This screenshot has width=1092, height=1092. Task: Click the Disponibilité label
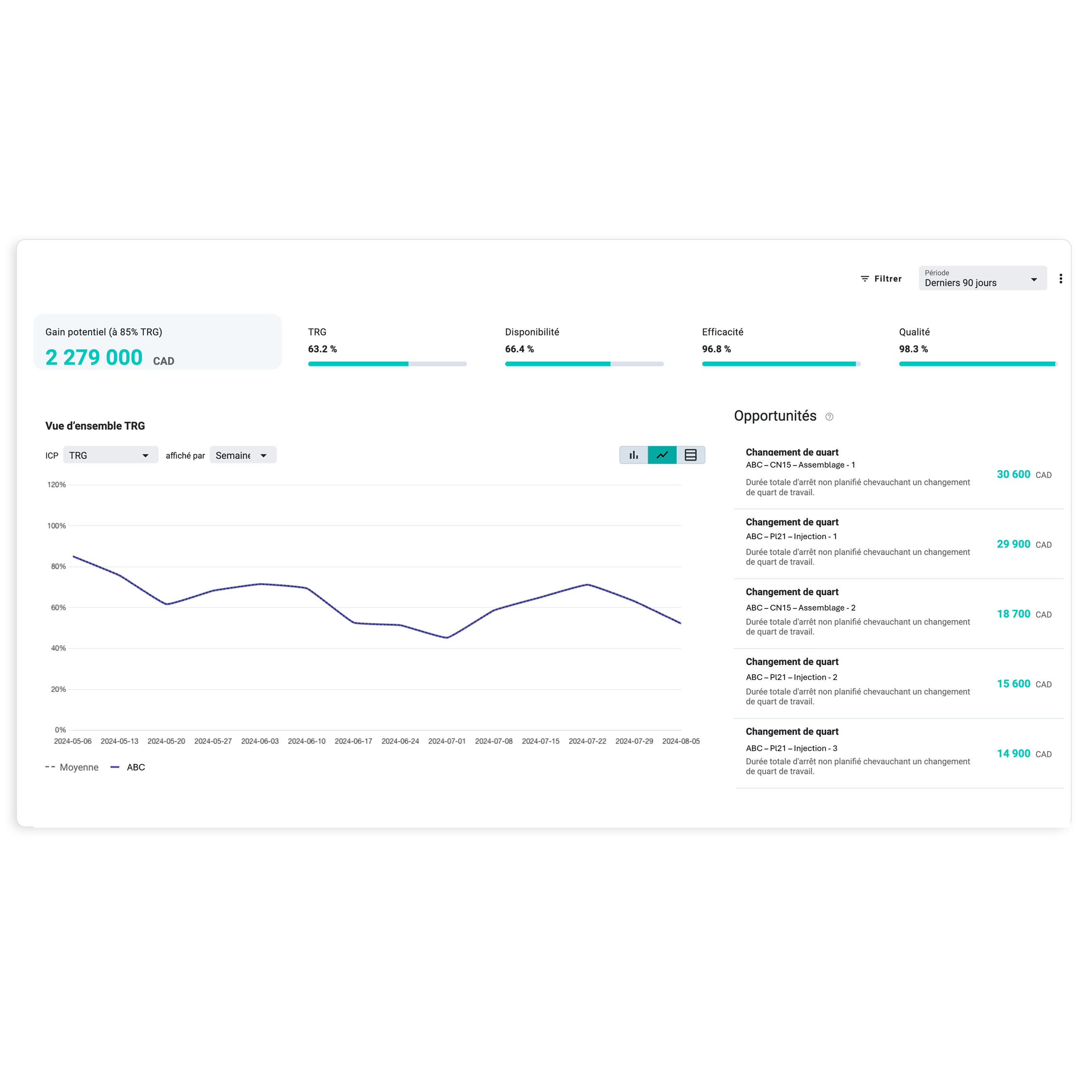(532, 332)
